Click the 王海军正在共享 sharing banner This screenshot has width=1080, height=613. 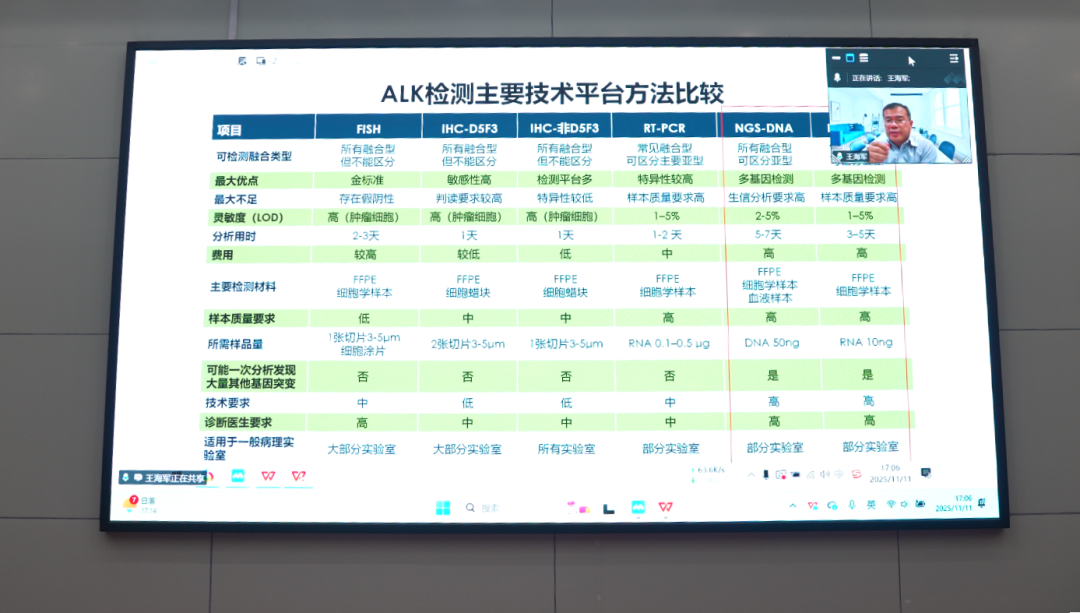tap(168, 477)
